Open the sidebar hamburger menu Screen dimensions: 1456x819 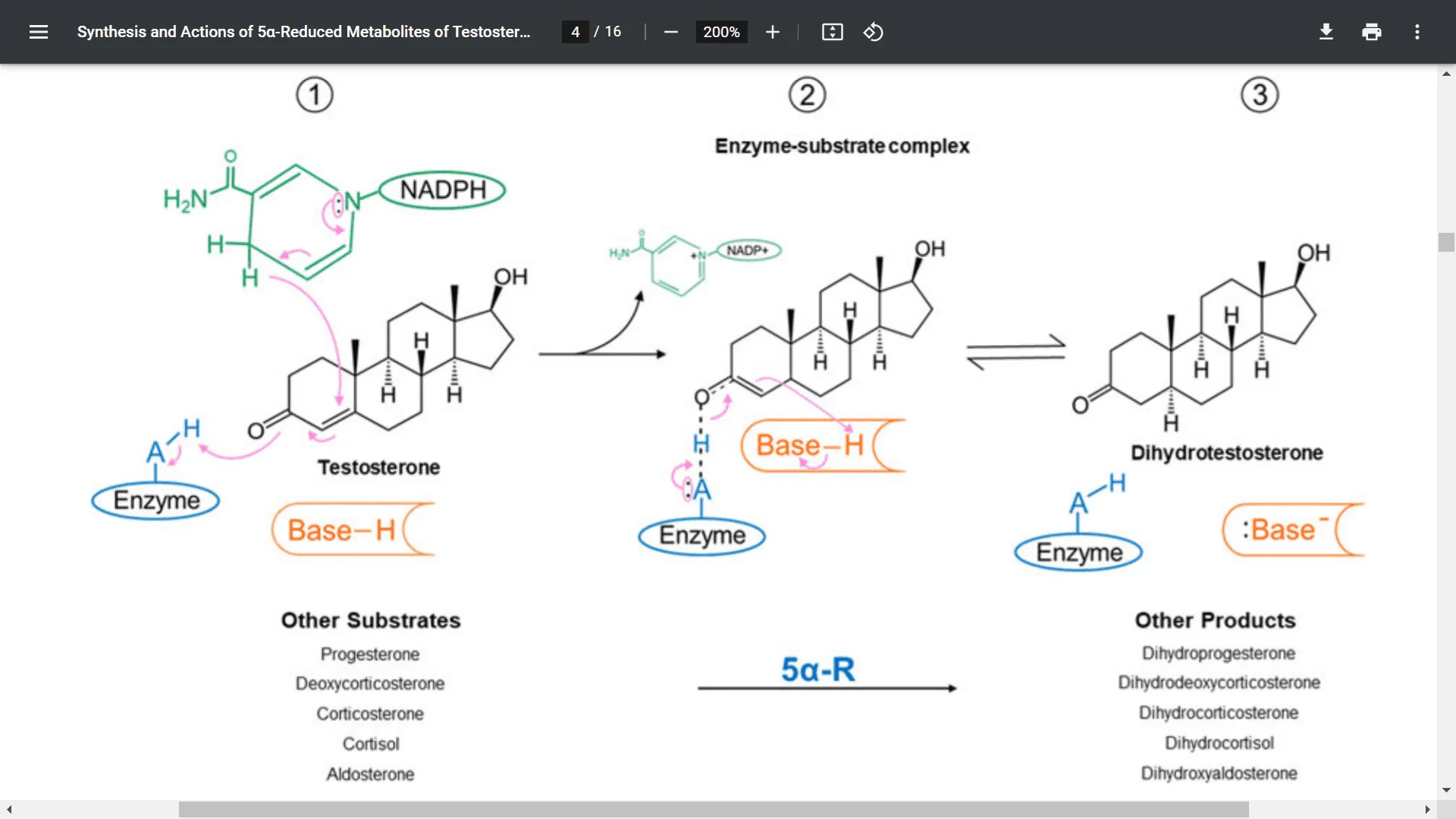click(39, 32)
